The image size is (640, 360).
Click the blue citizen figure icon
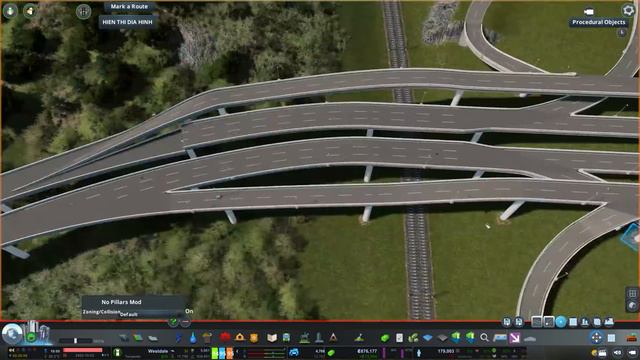419,353
